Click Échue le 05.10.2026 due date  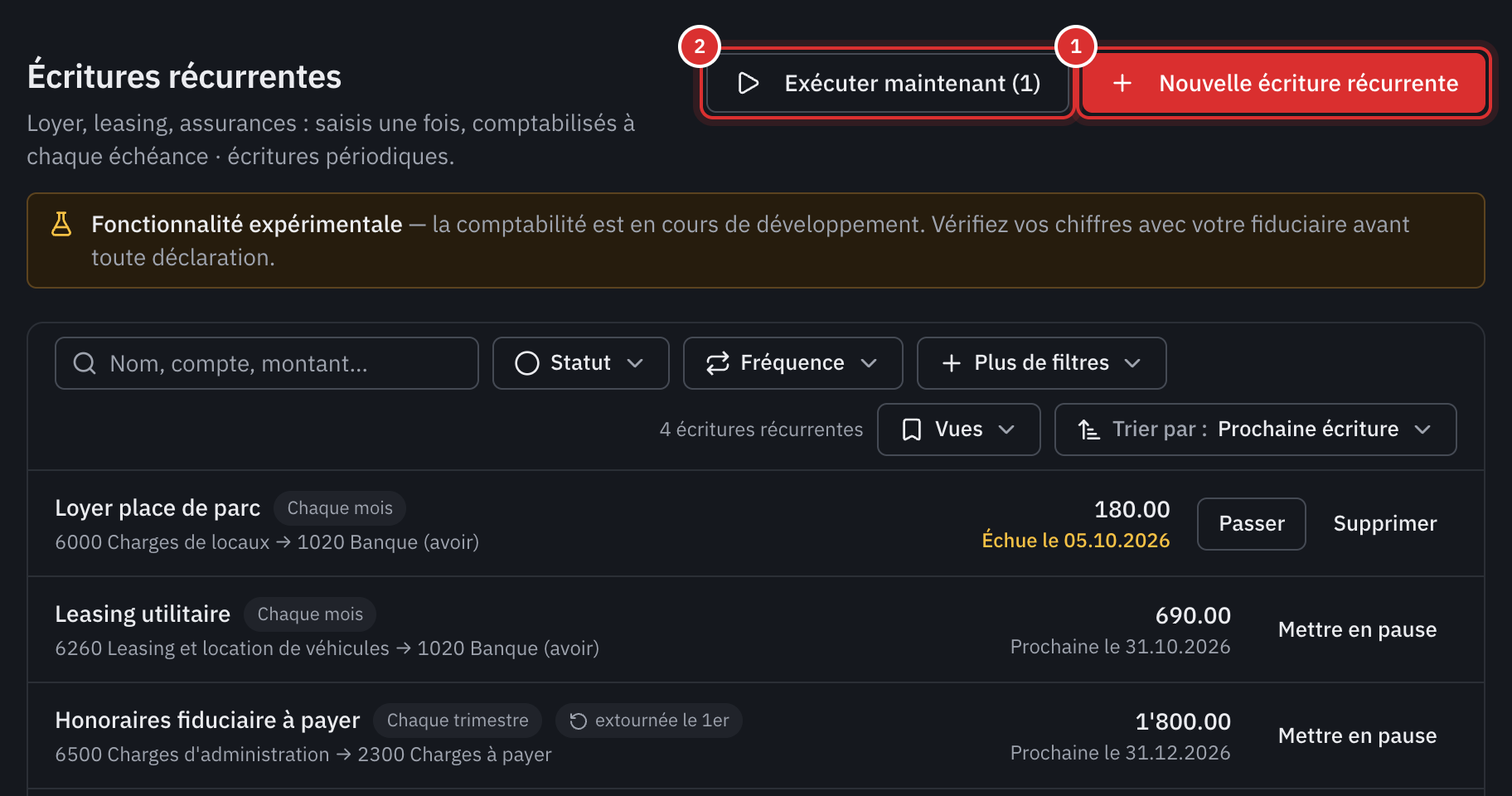[1076, 541]
